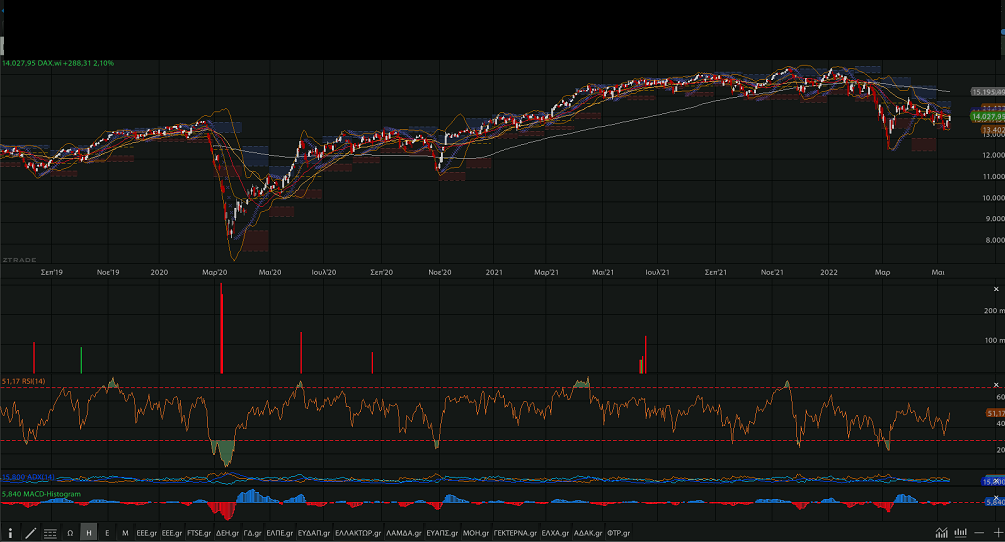
Task: Switch to monthly M timeframe
Action: 125,532
